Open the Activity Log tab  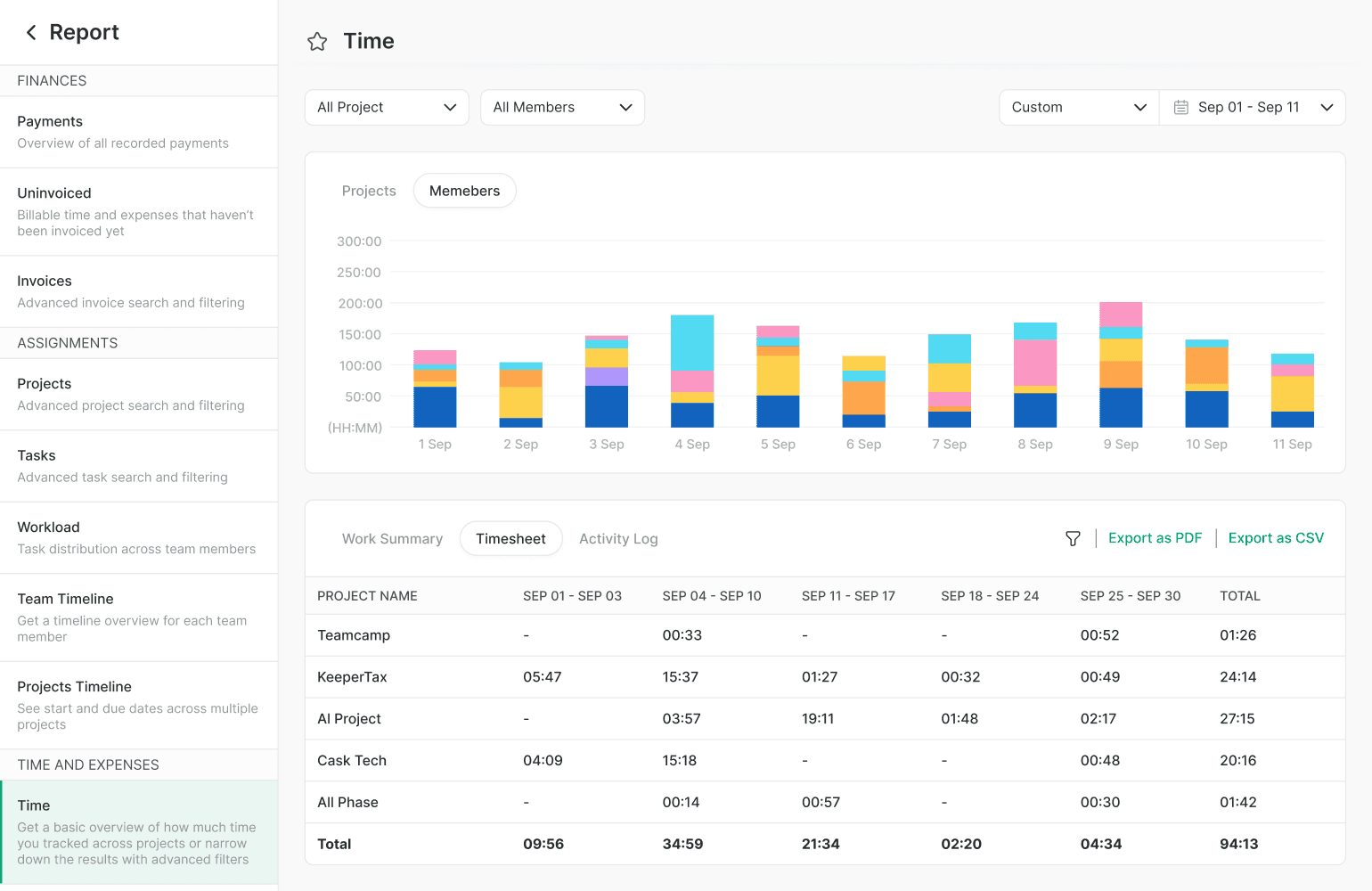(x=618, y=539)
